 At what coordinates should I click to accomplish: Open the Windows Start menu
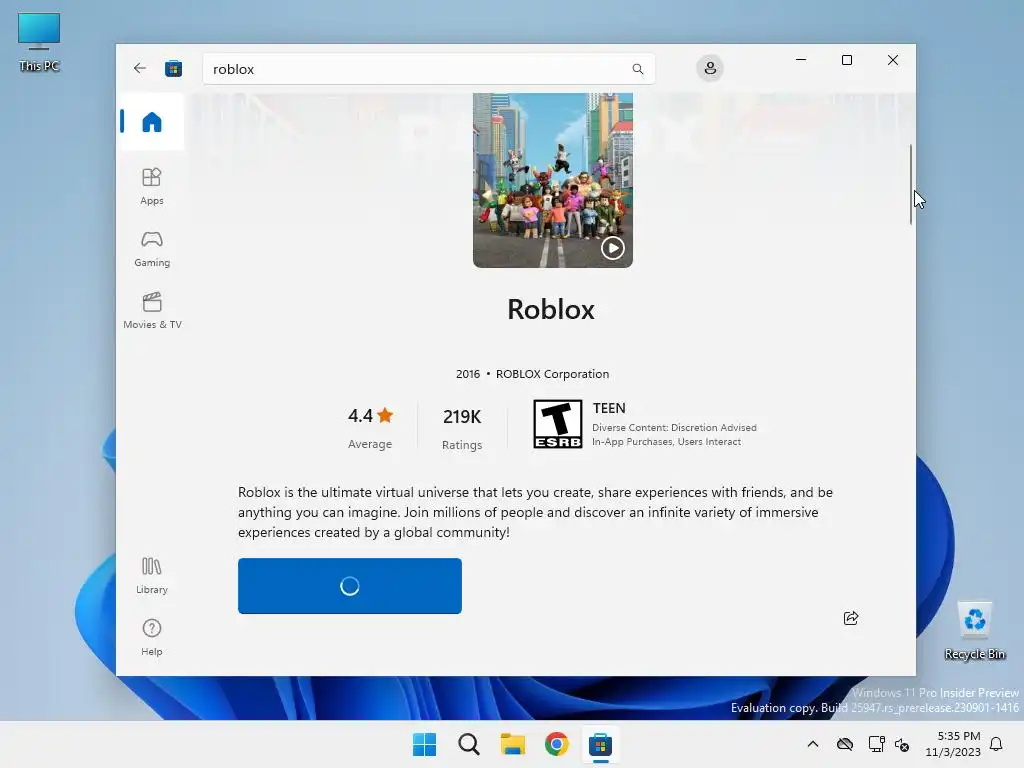pyautogui.click(x=424, y=744)
